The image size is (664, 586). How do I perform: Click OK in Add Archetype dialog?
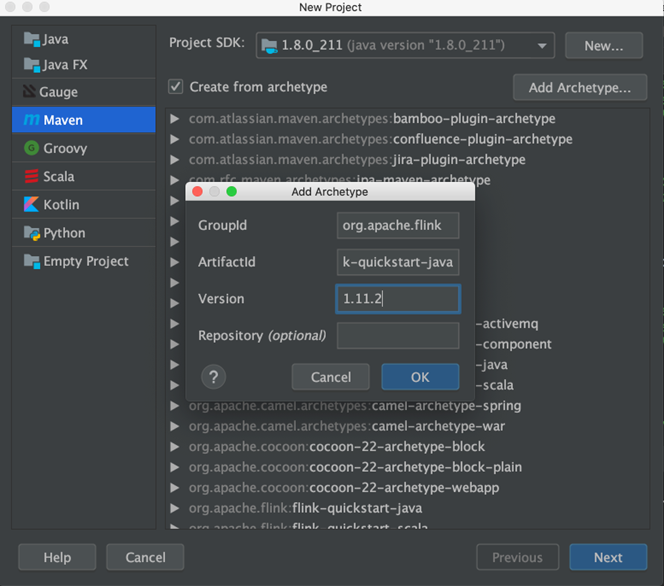[x=420, y=377]
